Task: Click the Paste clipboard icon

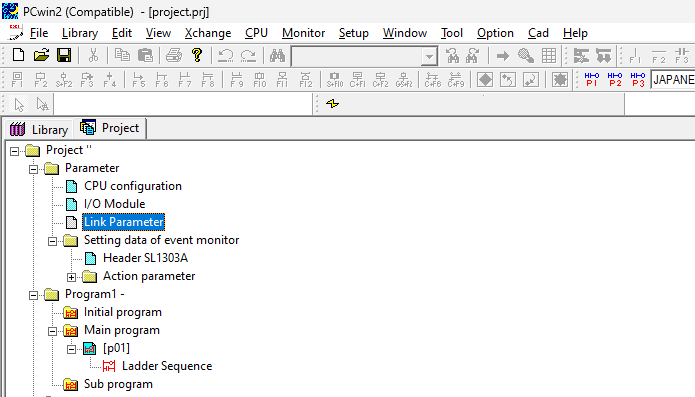Action: [145, 55]
